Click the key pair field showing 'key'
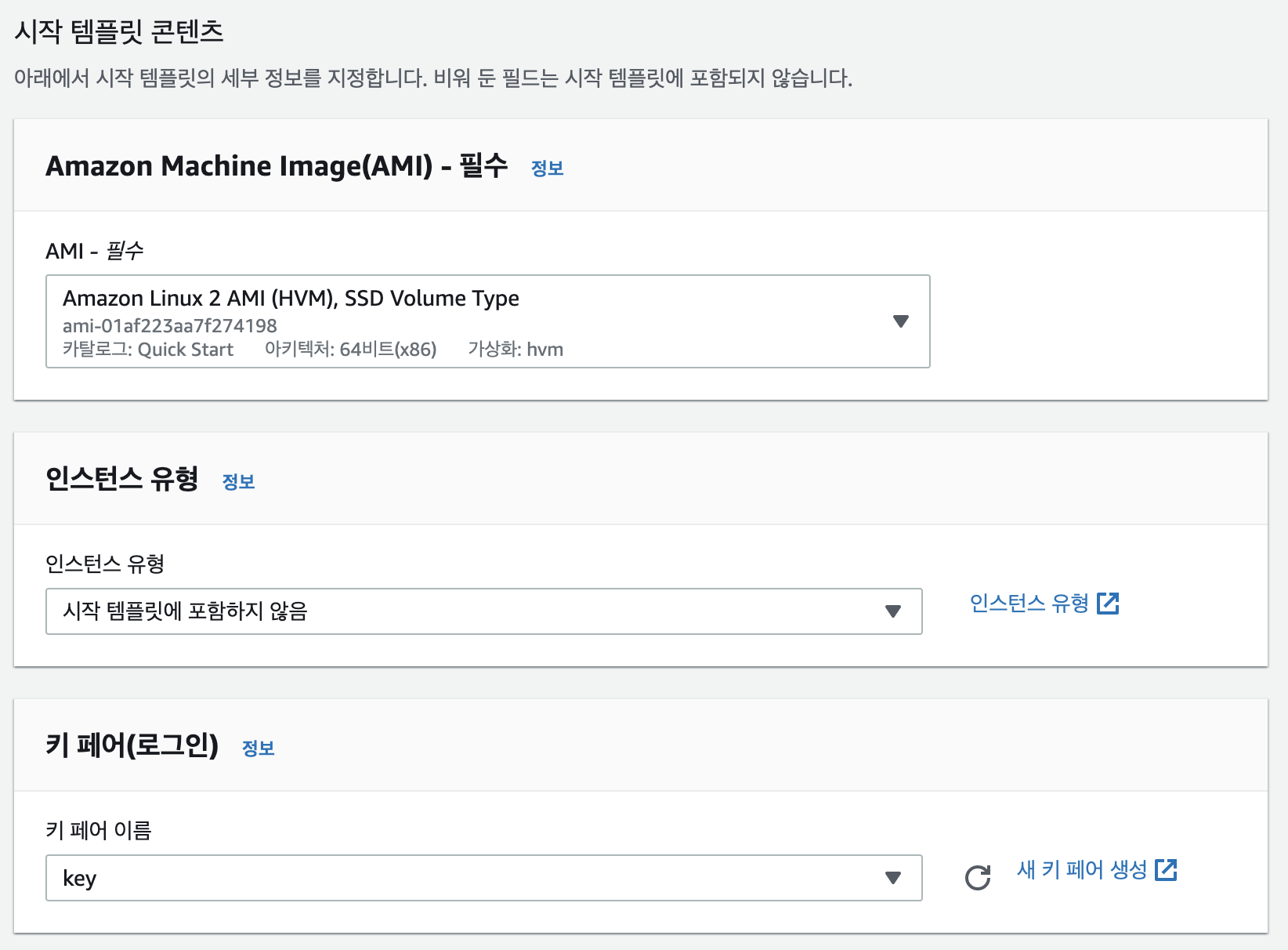1288x950 pixels. coord(484,878)
